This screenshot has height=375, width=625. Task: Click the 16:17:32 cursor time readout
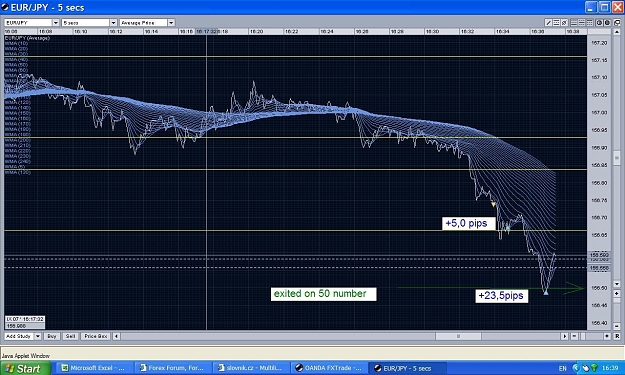[x=25, y=319]
